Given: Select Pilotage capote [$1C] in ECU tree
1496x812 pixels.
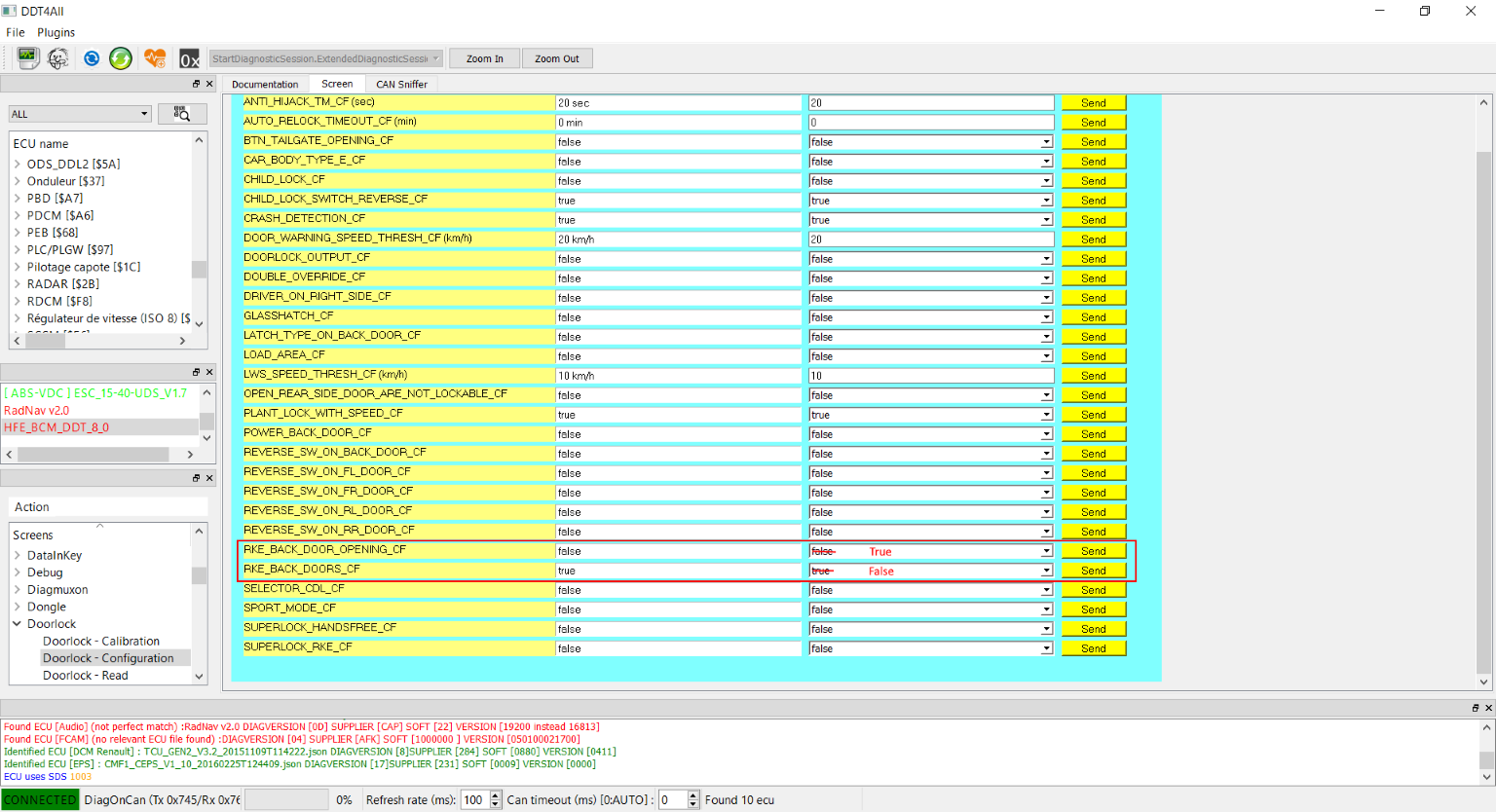Looking at the screenshot, I should coord(84,267).
